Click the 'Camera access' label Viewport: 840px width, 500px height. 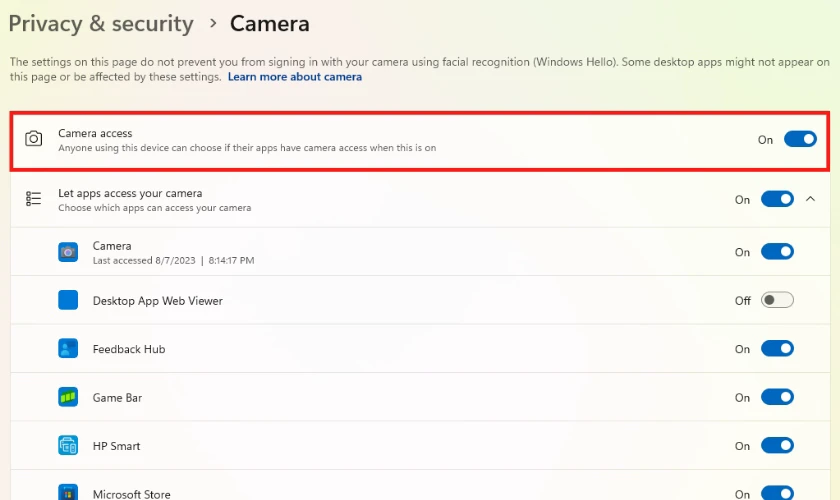click(95, 133)
